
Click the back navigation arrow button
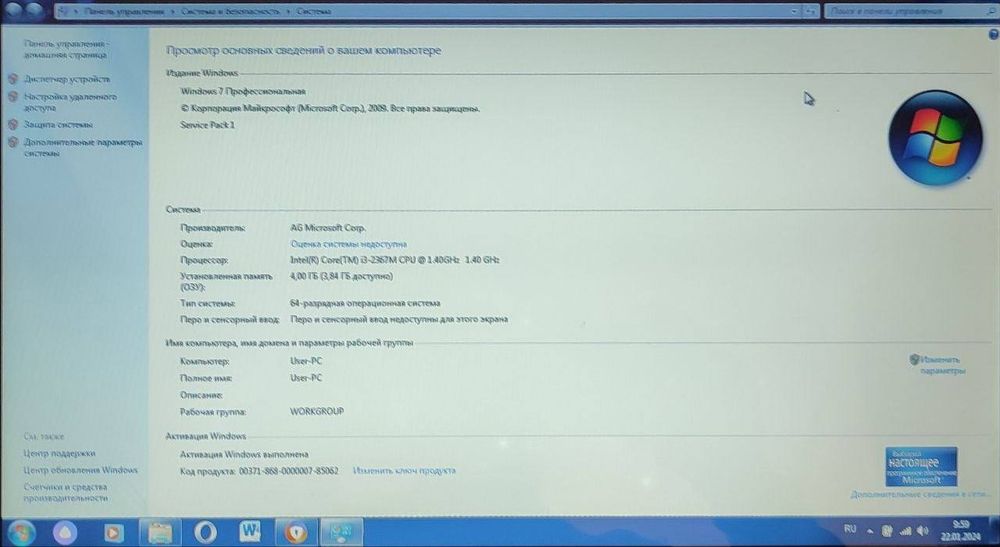pos(13,10)
